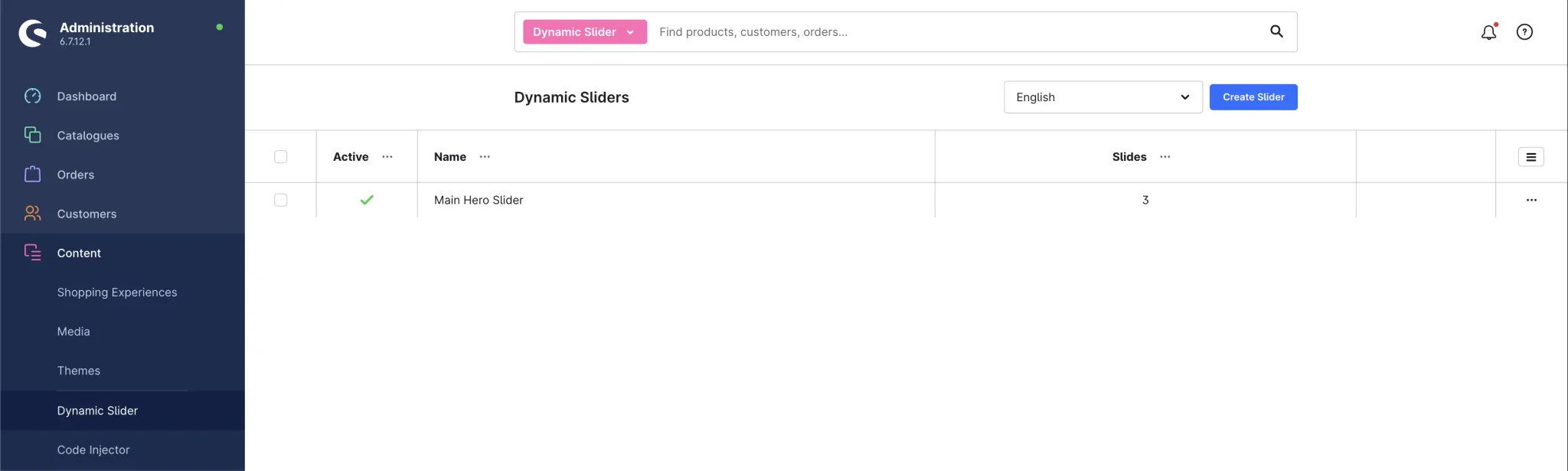
Task: Open the Slides column options menu
Action: click(1165, 157)
